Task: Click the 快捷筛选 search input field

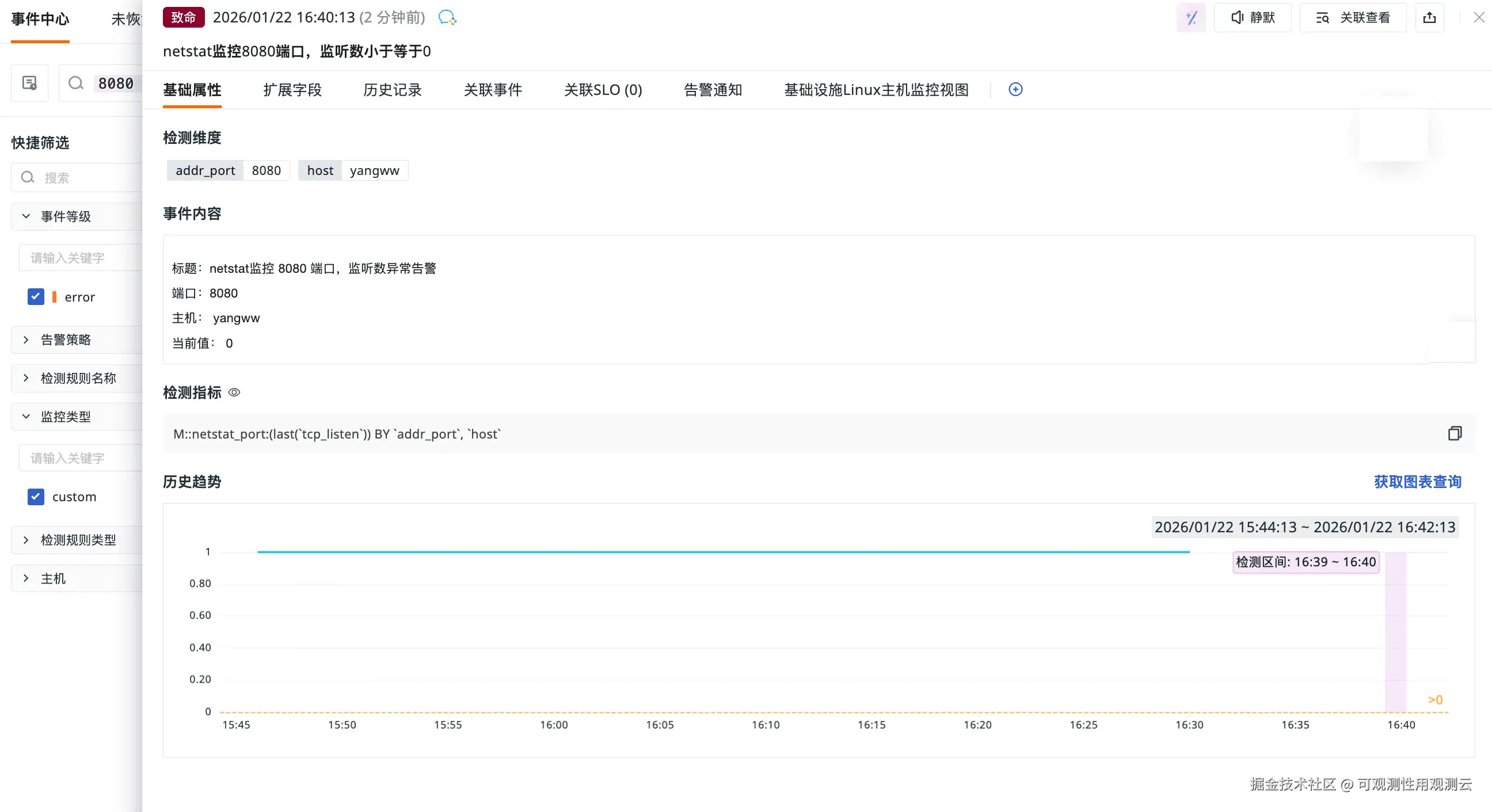Action: 87,177
